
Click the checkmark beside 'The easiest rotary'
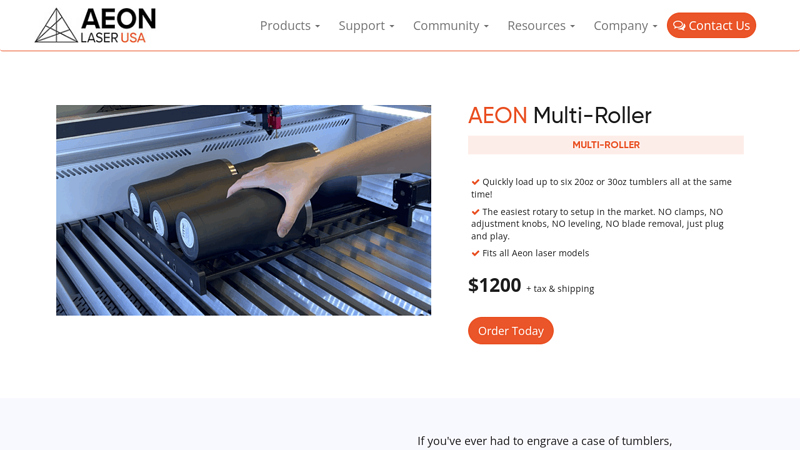tap(476, 211)
